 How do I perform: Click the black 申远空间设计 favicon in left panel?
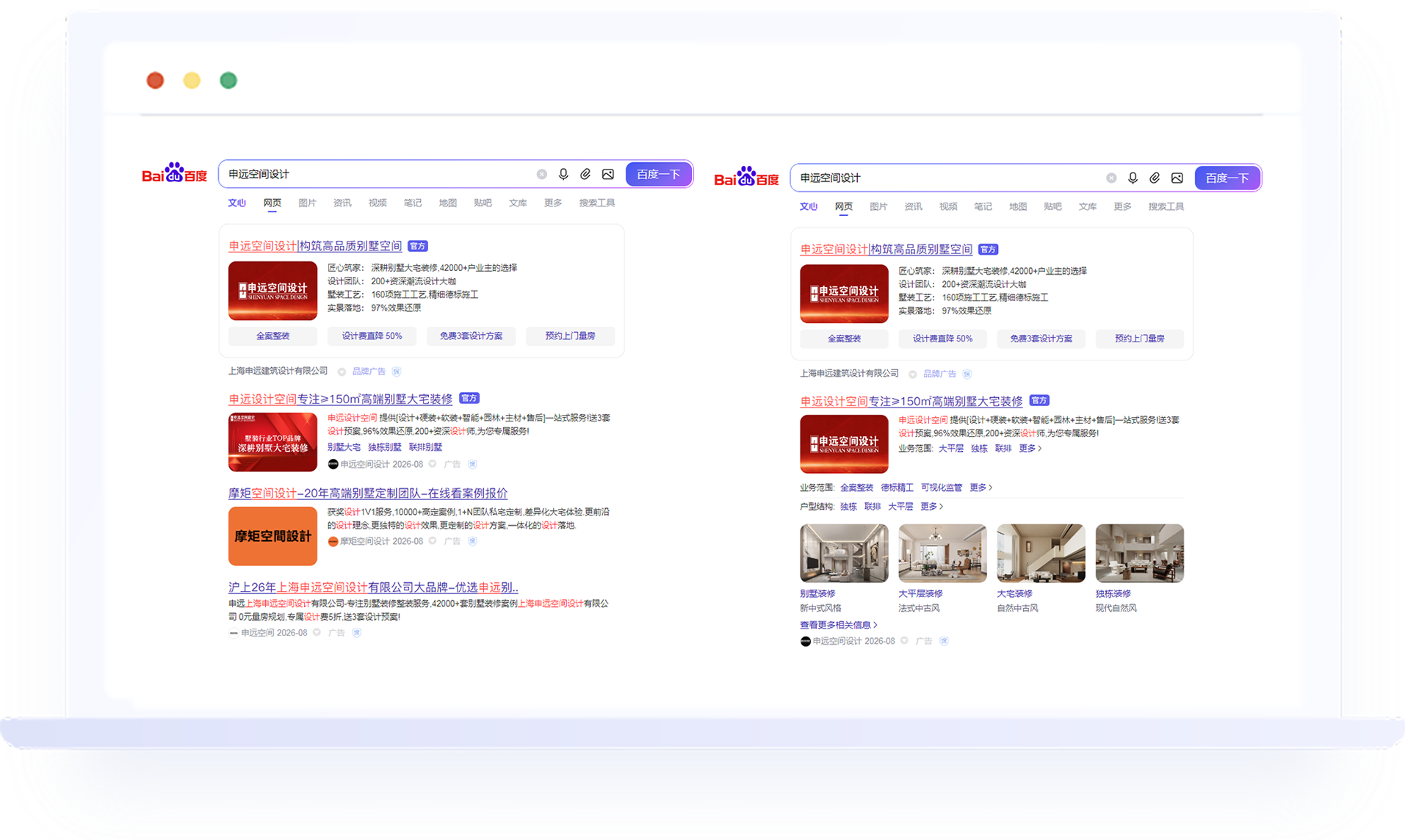click(x=333, y=464)
